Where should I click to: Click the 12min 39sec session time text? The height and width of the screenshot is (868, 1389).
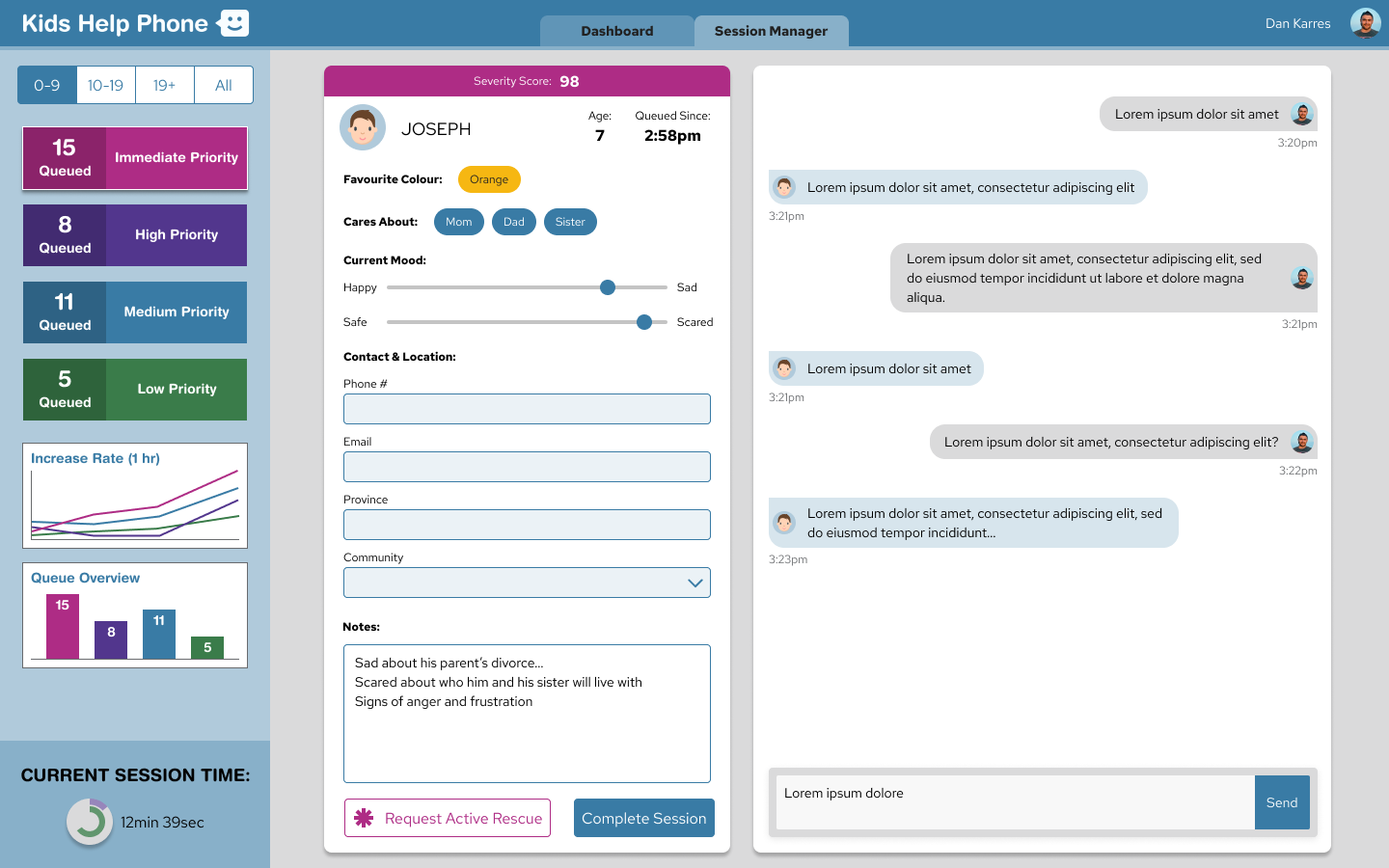[162, 823]
